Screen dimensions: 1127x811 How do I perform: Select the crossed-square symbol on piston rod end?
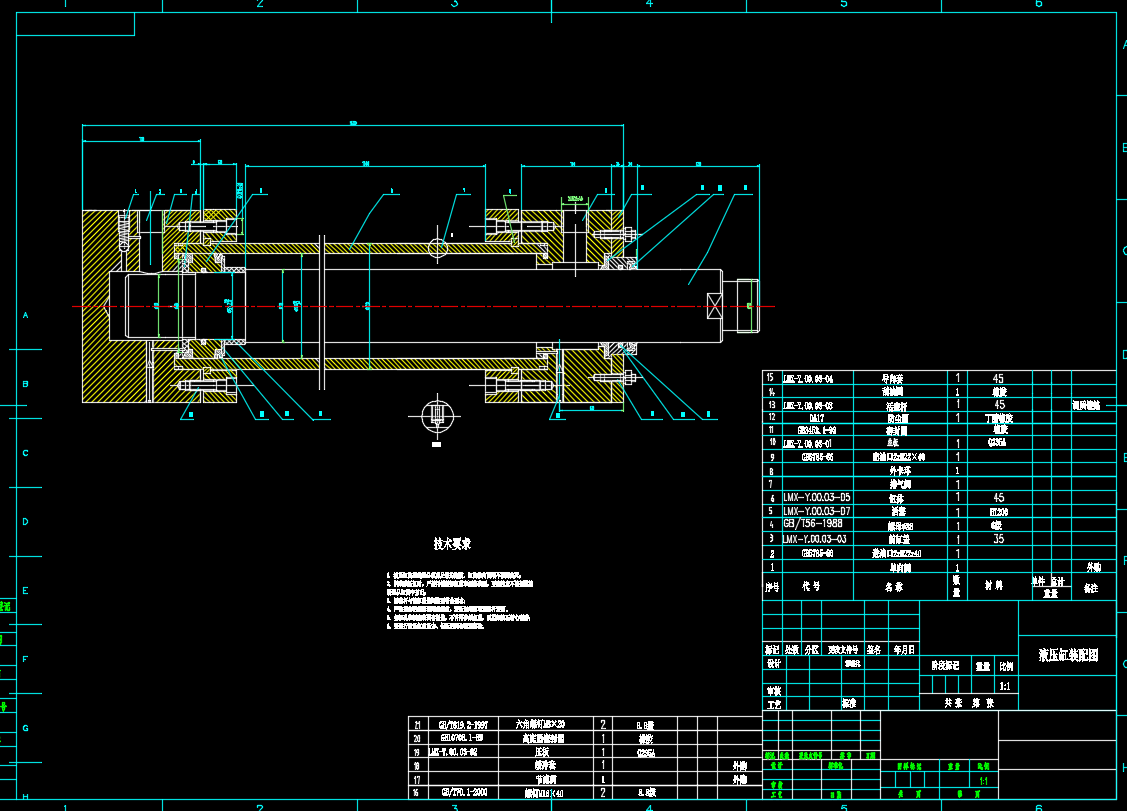click(715, 306)
